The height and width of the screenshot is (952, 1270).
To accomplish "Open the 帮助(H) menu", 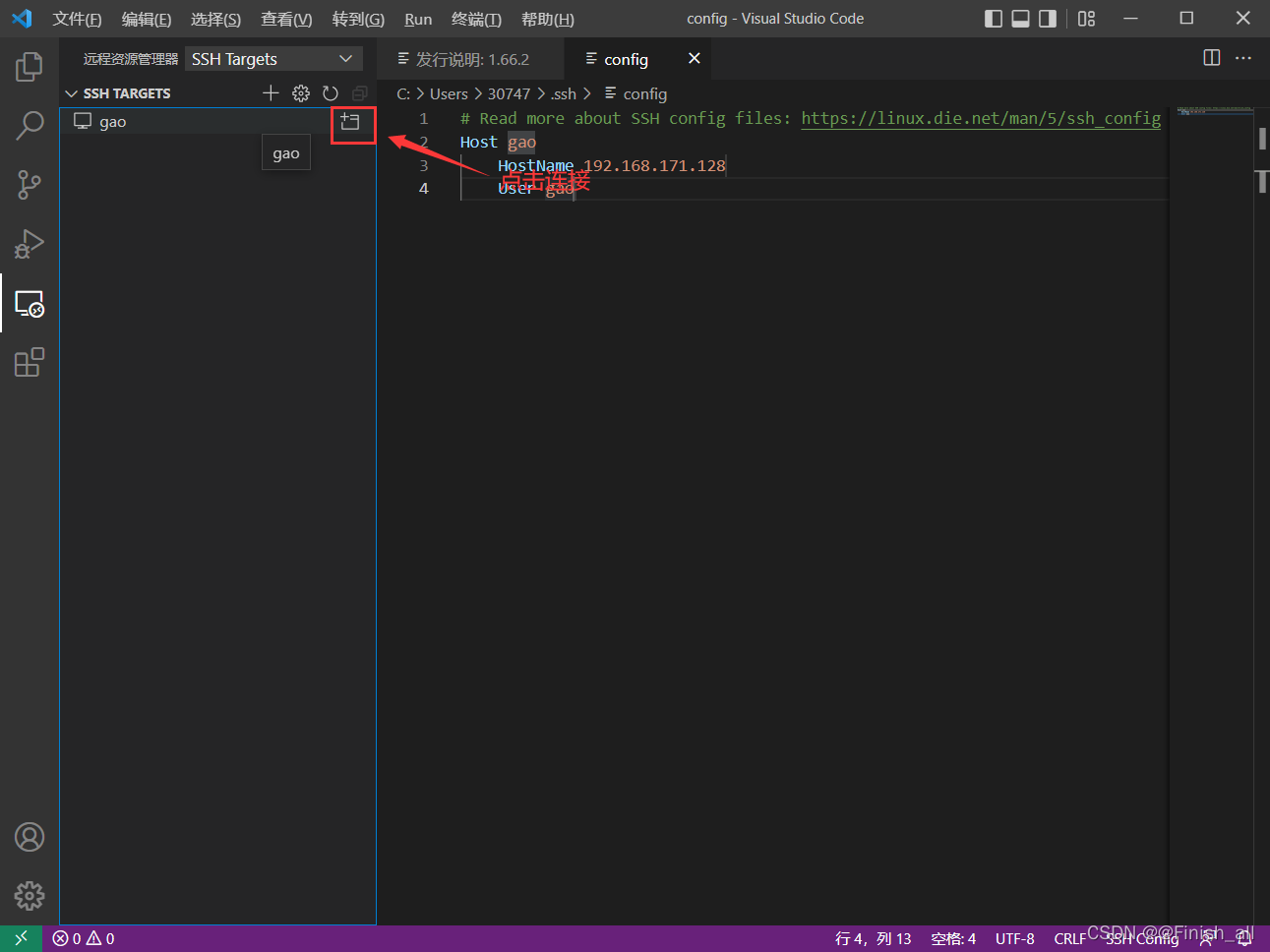I will coord(548,19).
